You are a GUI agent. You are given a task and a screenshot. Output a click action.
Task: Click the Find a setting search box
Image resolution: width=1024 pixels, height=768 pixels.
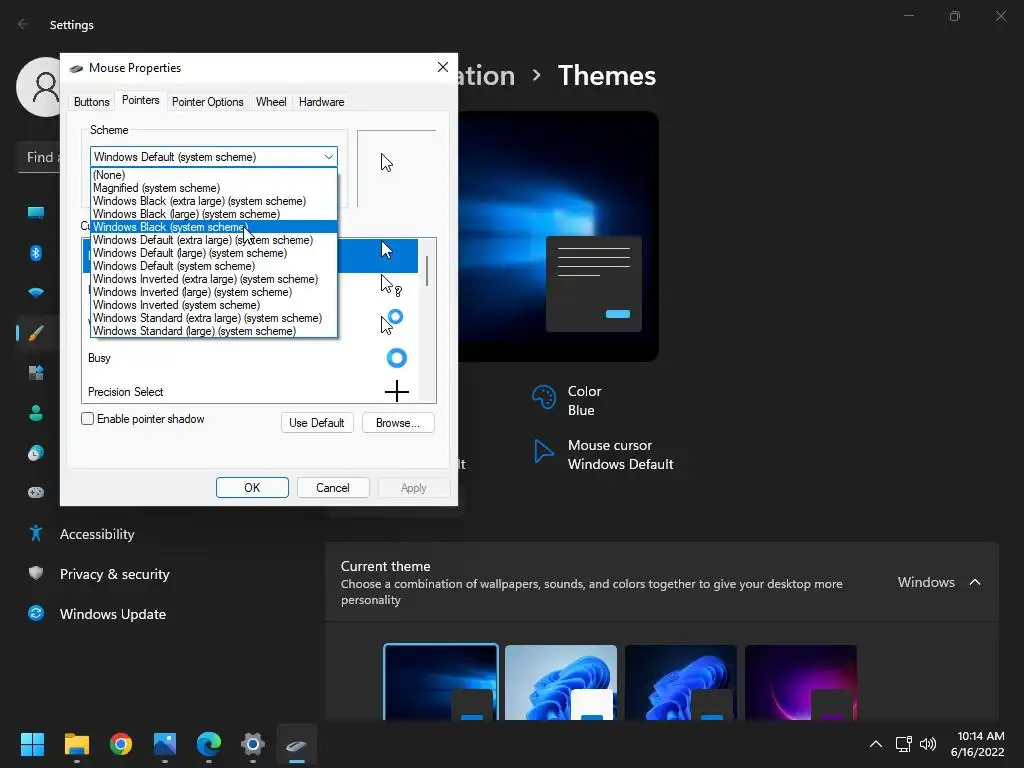(39, 157)
